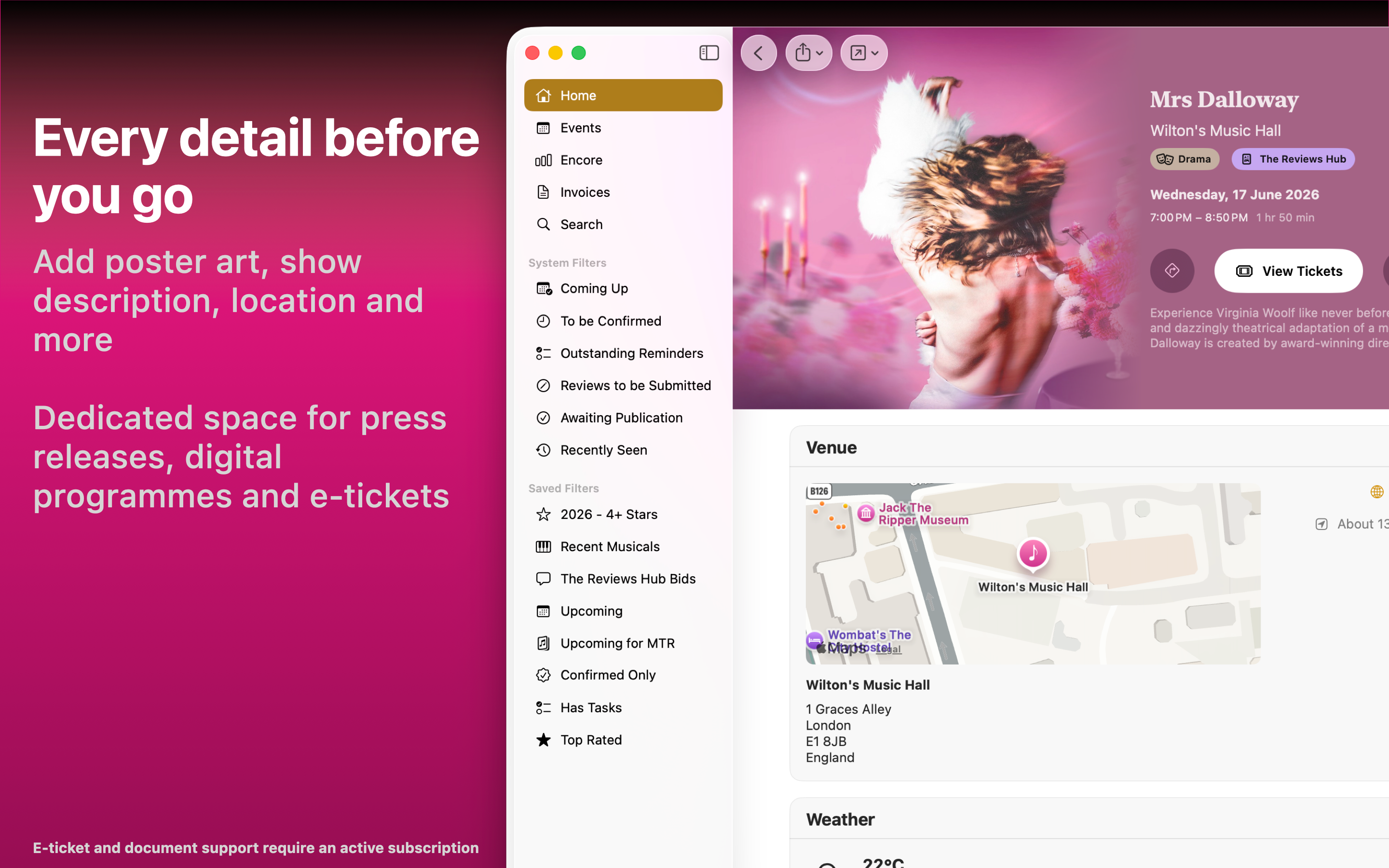The height and width of the screenshot is (868, 1389).
Task: Click the Saved Filters section header
Action: pos(563,488)
